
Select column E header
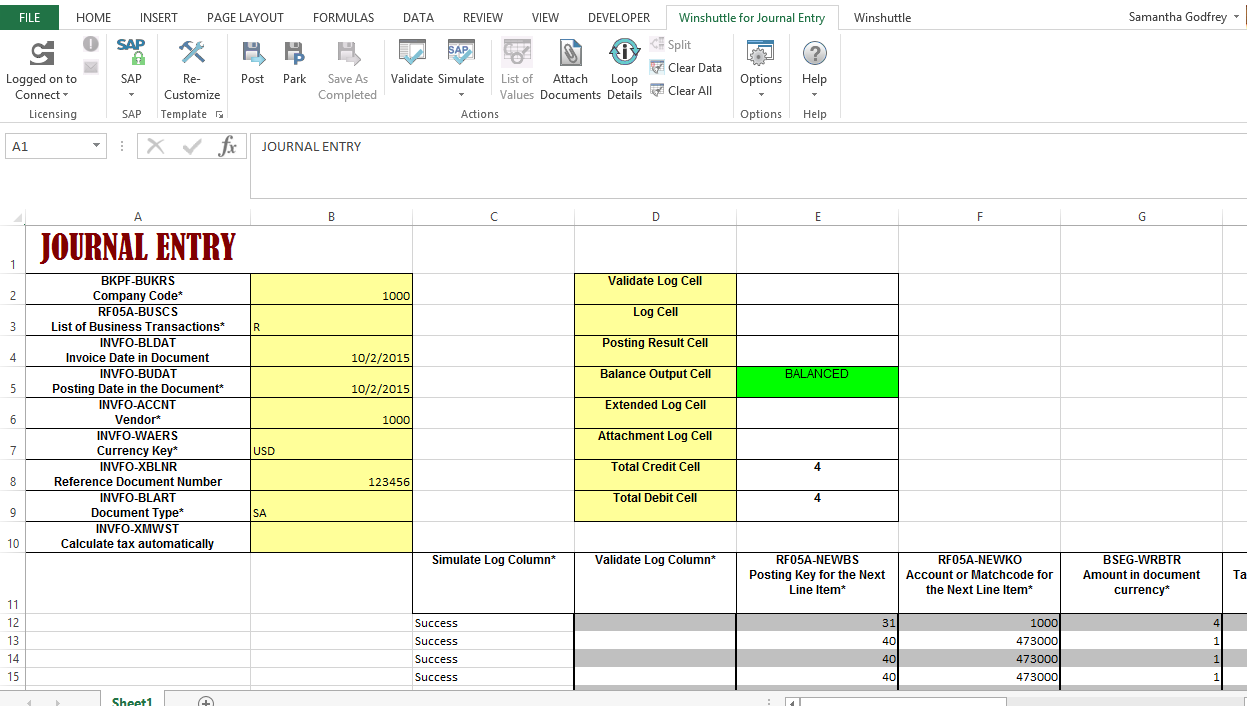point(817,216)
